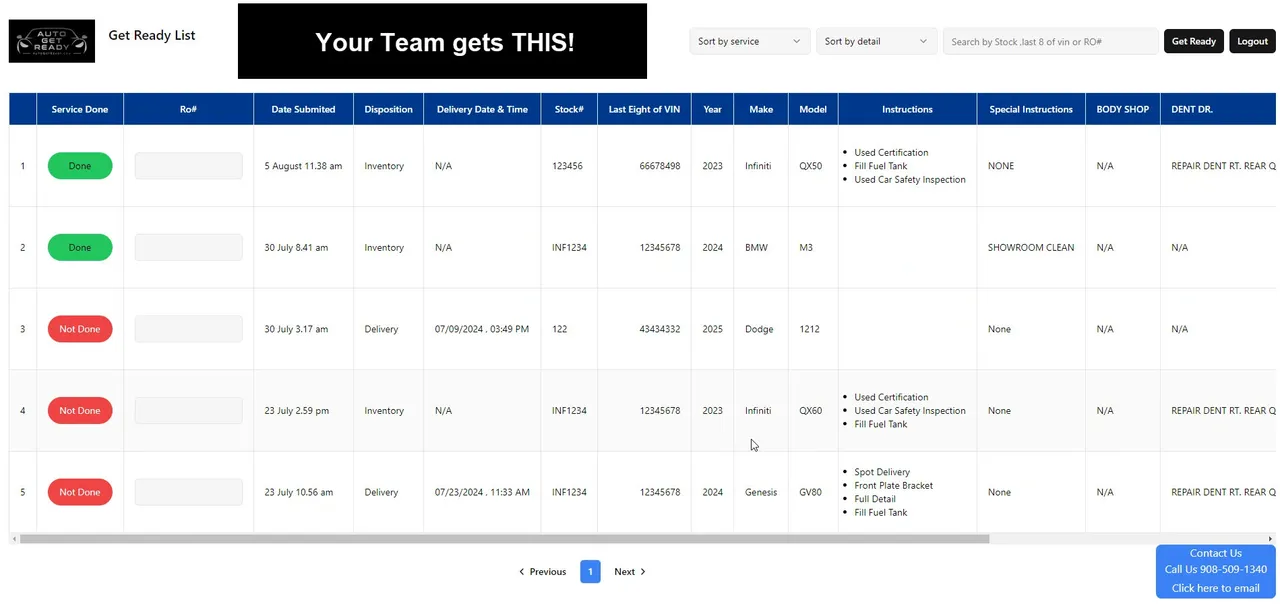Image resolution: width=1280 pixels, height=610 pixels.
Task: Click the Your Team gets THIS banner
Action: 442,41
